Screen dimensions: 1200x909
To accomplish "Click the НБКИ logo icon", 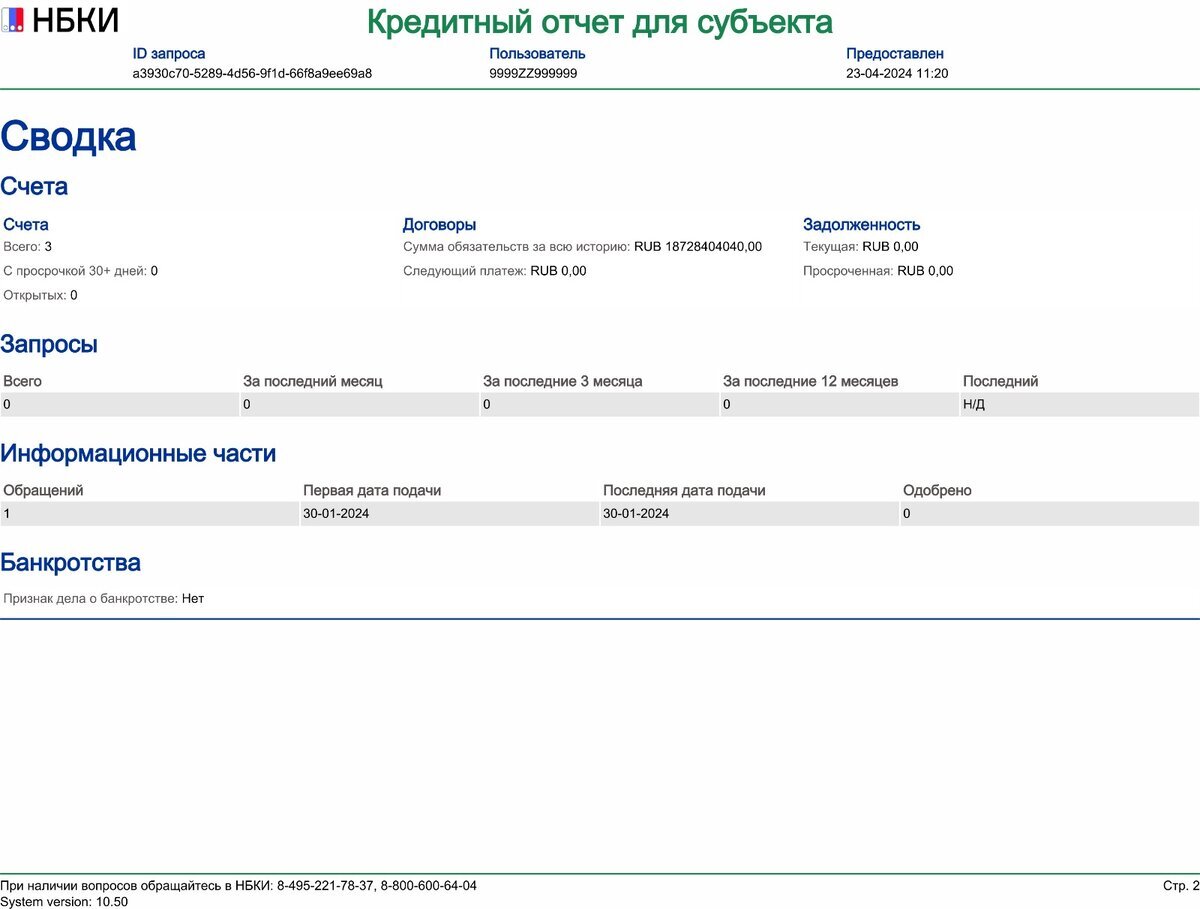I will pyautogui.click(x=13, y=20).
